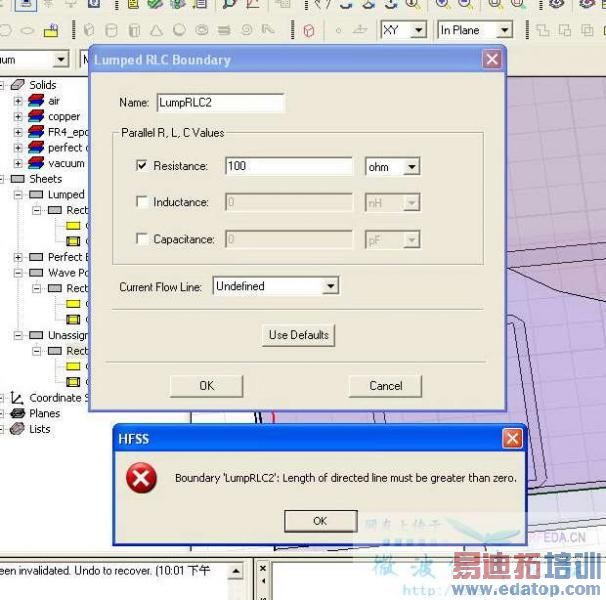Select the Draw Sphere tool
The image size is (606, 600).
coord(179,30)
